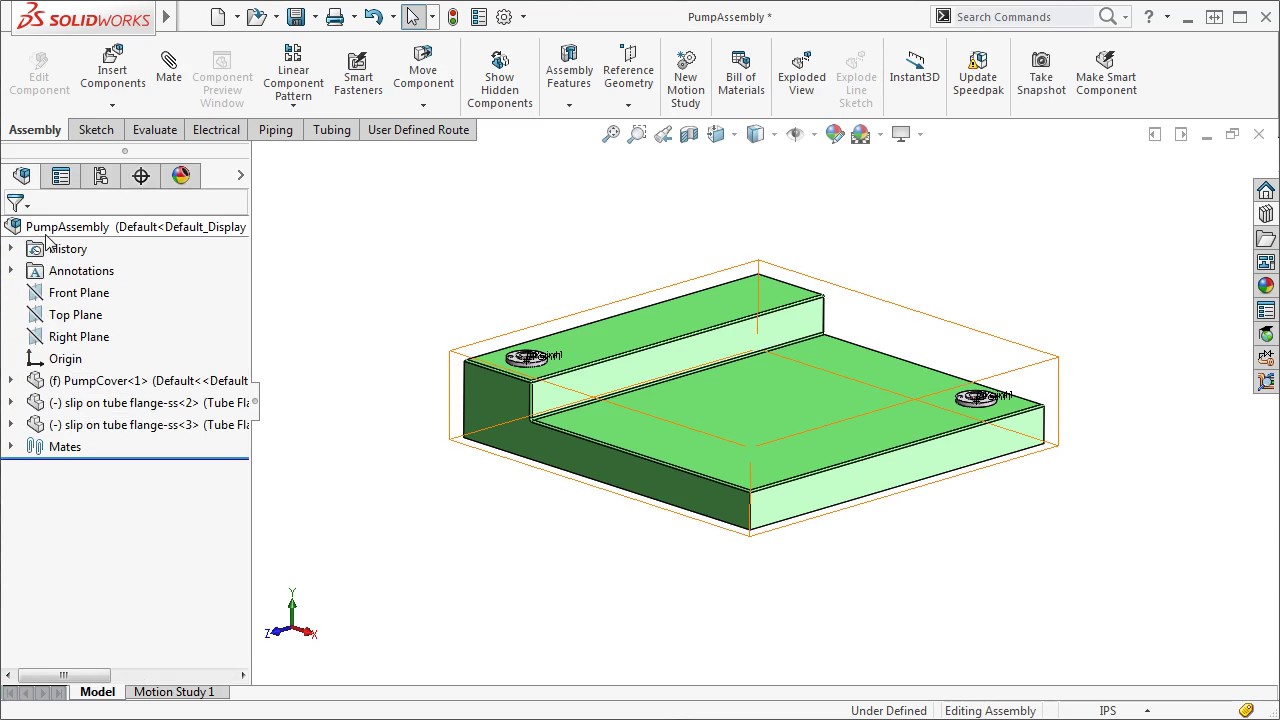Viewport: 1280px width, 720px height.
Task: Take Snapshot of the assembly
Action: point(1041,72)
